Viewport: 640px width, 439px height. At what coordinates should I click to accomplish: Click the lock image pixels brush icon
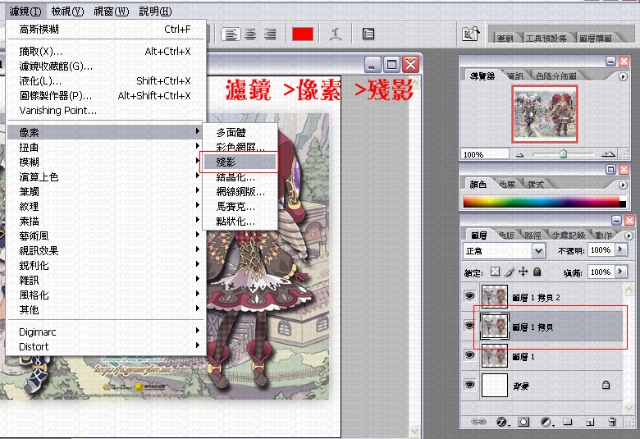[x=510, y=271]
